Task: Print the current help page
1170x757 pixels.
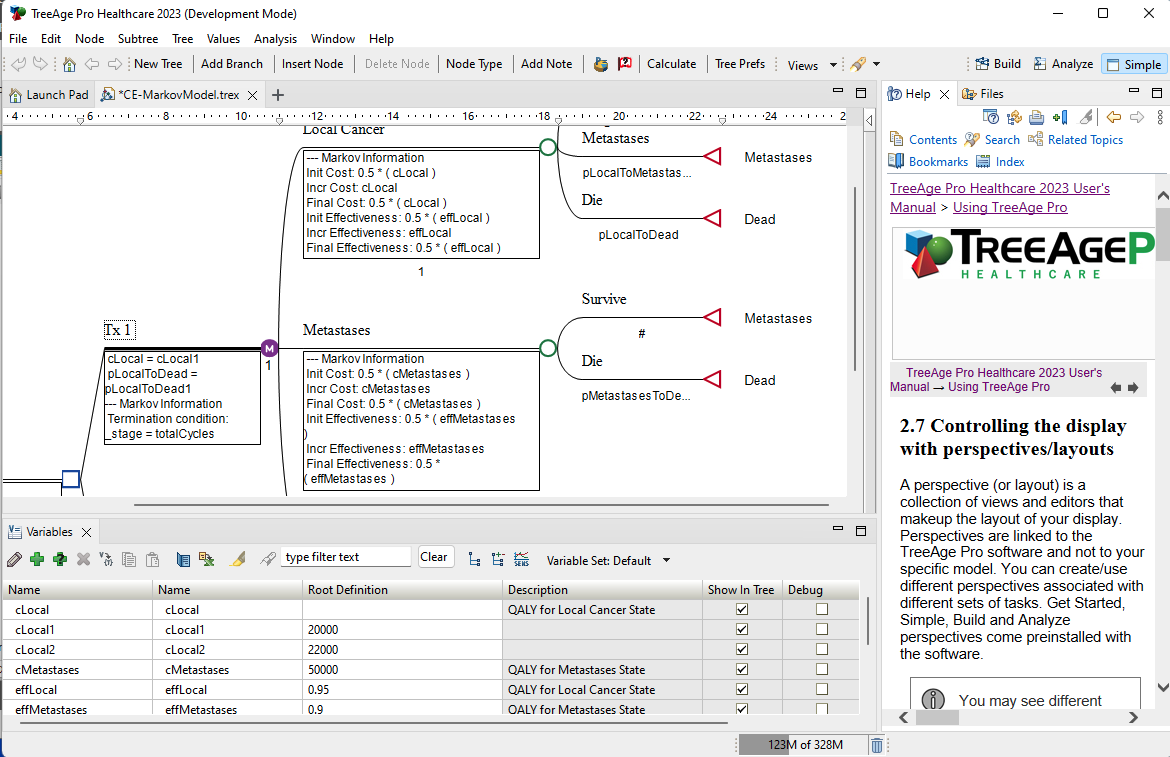Action: 1036,117
